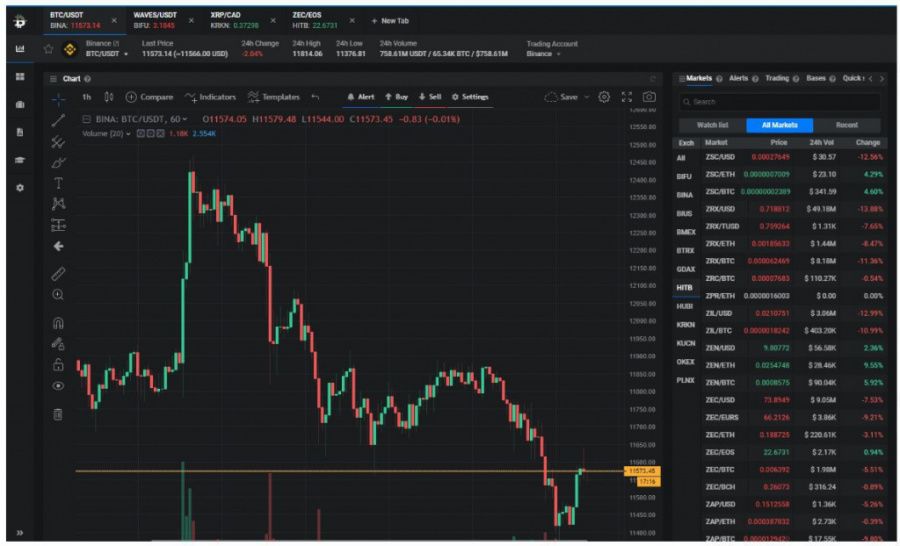
Task: Change the 1h time interval
Action: click(x=87, y=97)
